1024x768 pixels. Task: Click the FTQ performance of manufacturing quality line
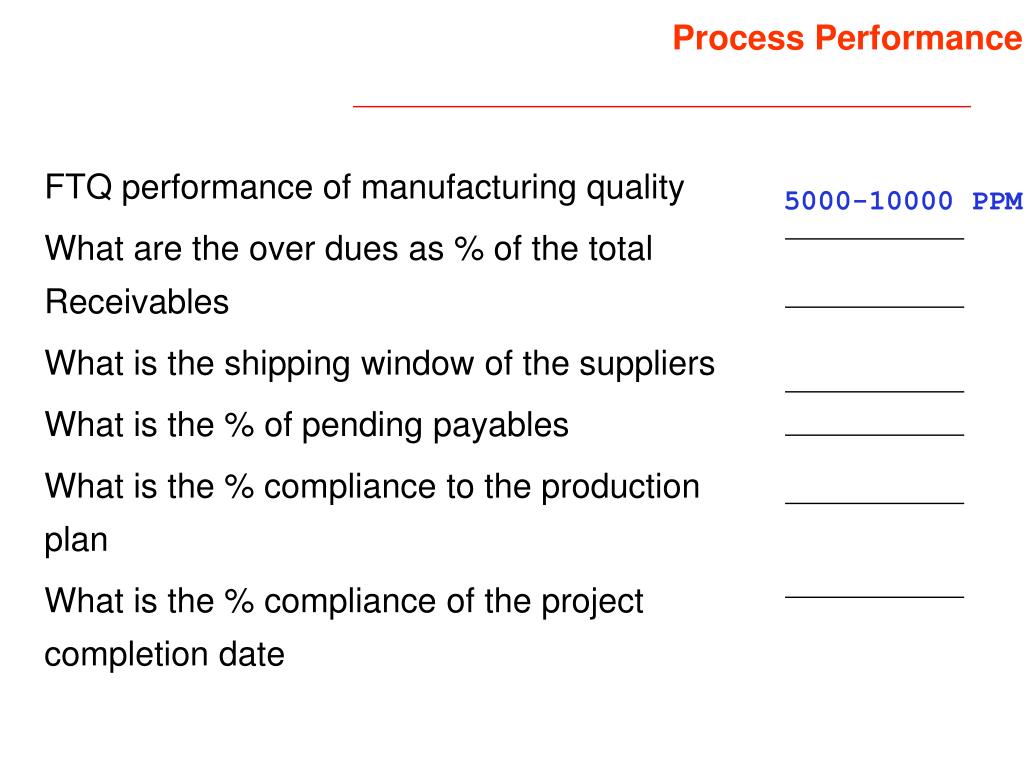[x=364, y=188]
